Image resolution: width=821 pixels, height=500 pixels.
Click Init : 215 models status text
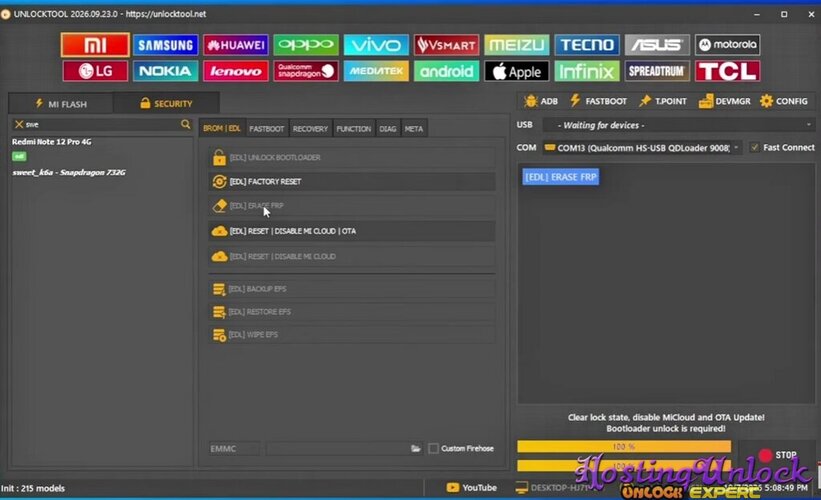click(x=33, y=488)
